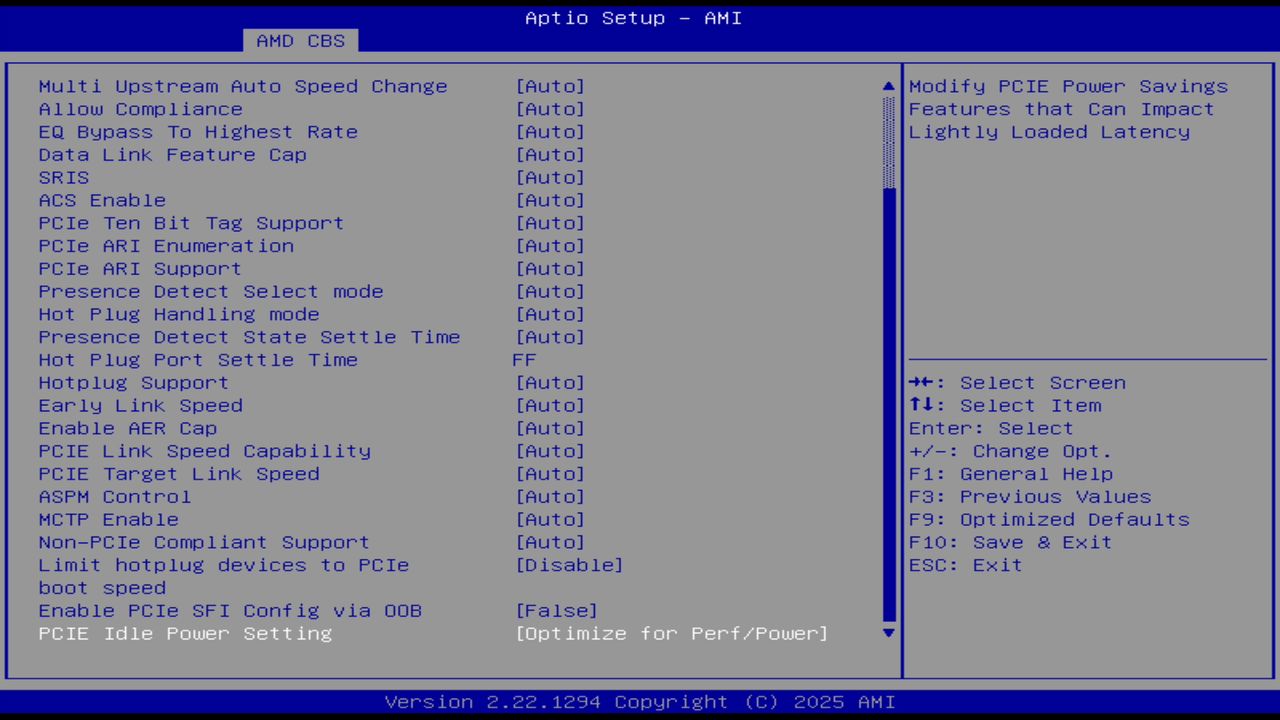
Task: Change ASPM Control value
Action: (550, 497)
